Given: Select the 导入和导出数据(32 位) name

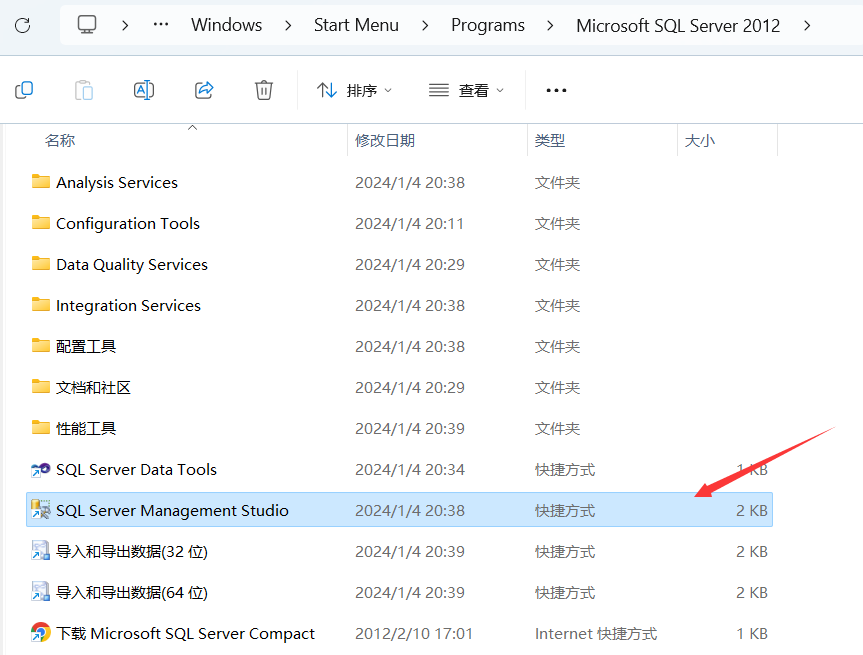Looking at the screenshot, I should click(132, 552).
